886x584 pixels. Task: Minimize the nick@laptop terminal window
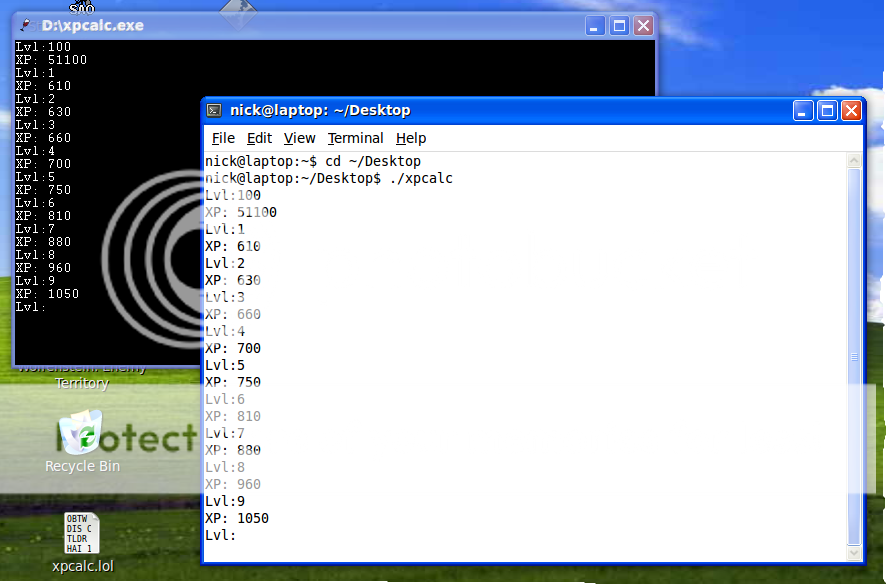pos(803,111)
